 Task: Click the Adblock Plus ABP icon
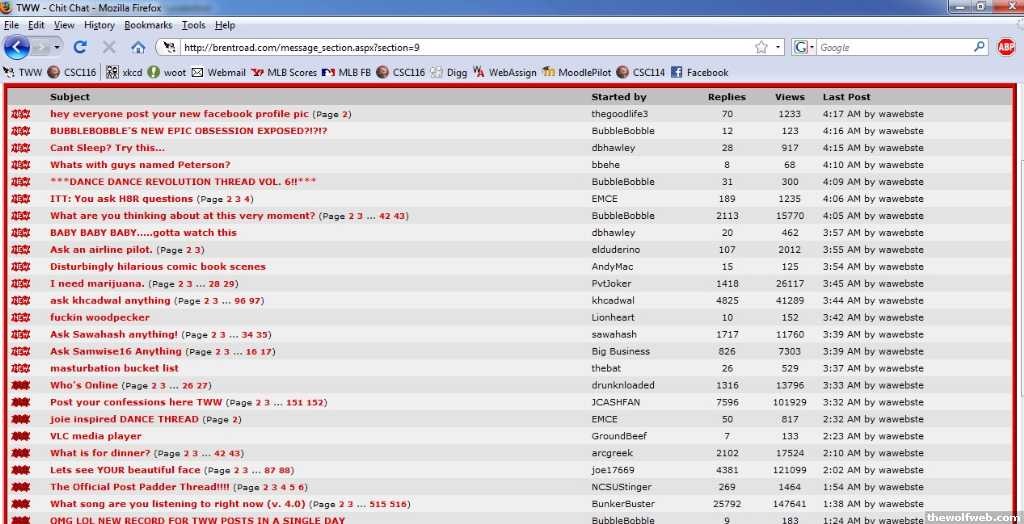click(x=1006, y=47)
